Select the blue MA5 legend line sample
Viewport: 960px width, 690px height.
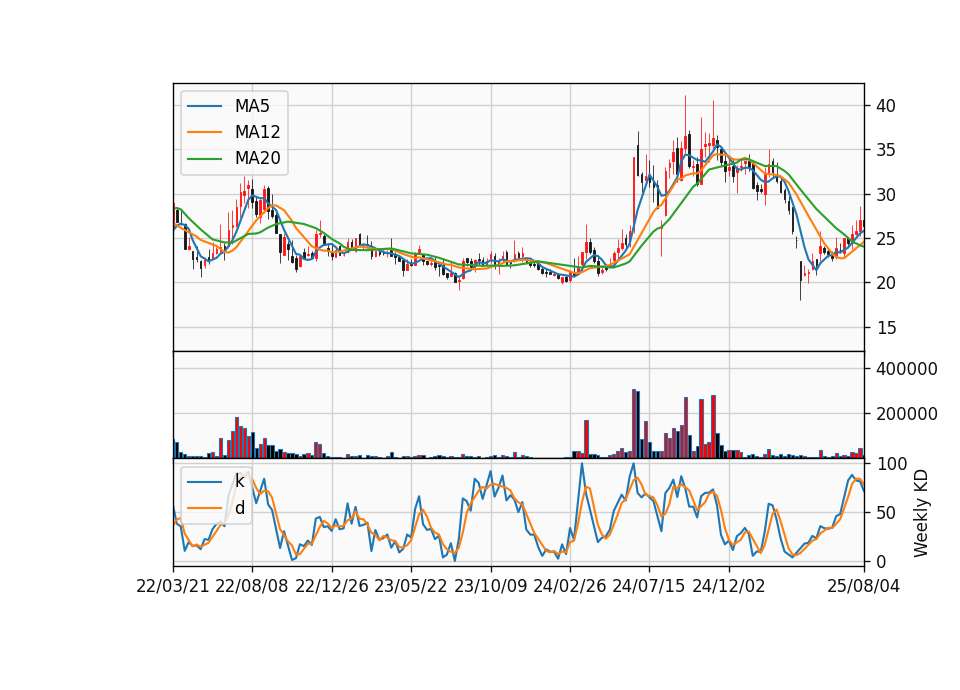pos(204,106)
